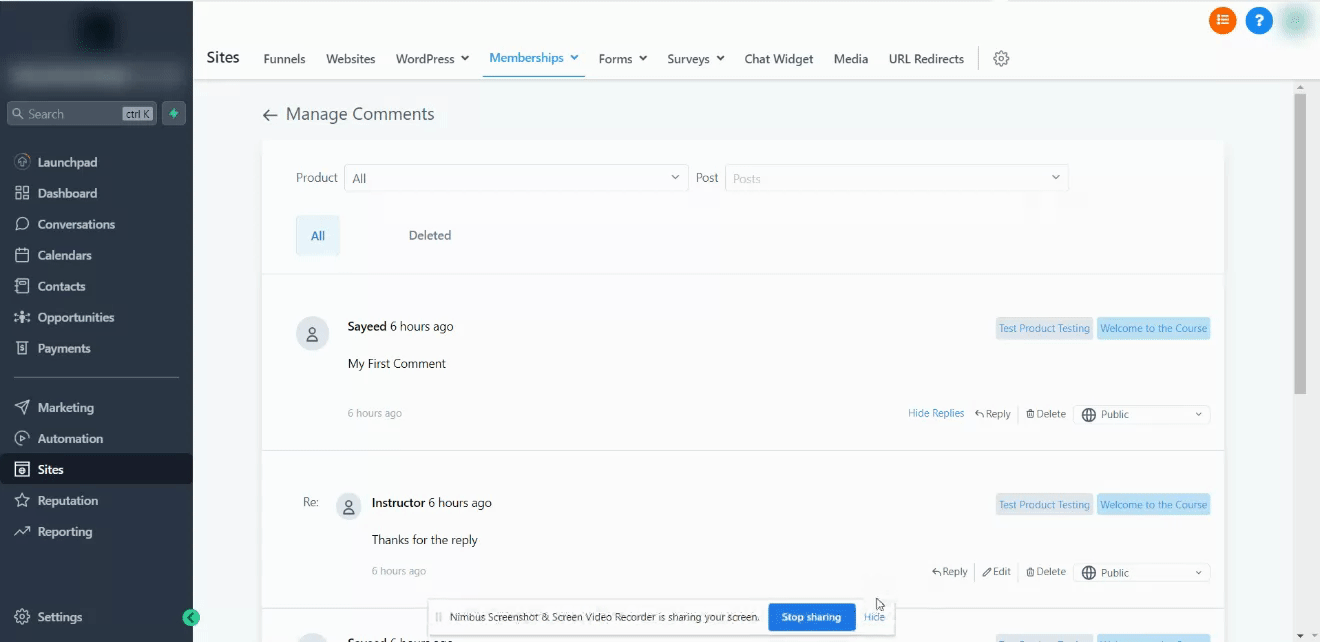Delete the Instructor's reply comment
Viewport: 1320px width, 642px height.
tap(1046, 572)
